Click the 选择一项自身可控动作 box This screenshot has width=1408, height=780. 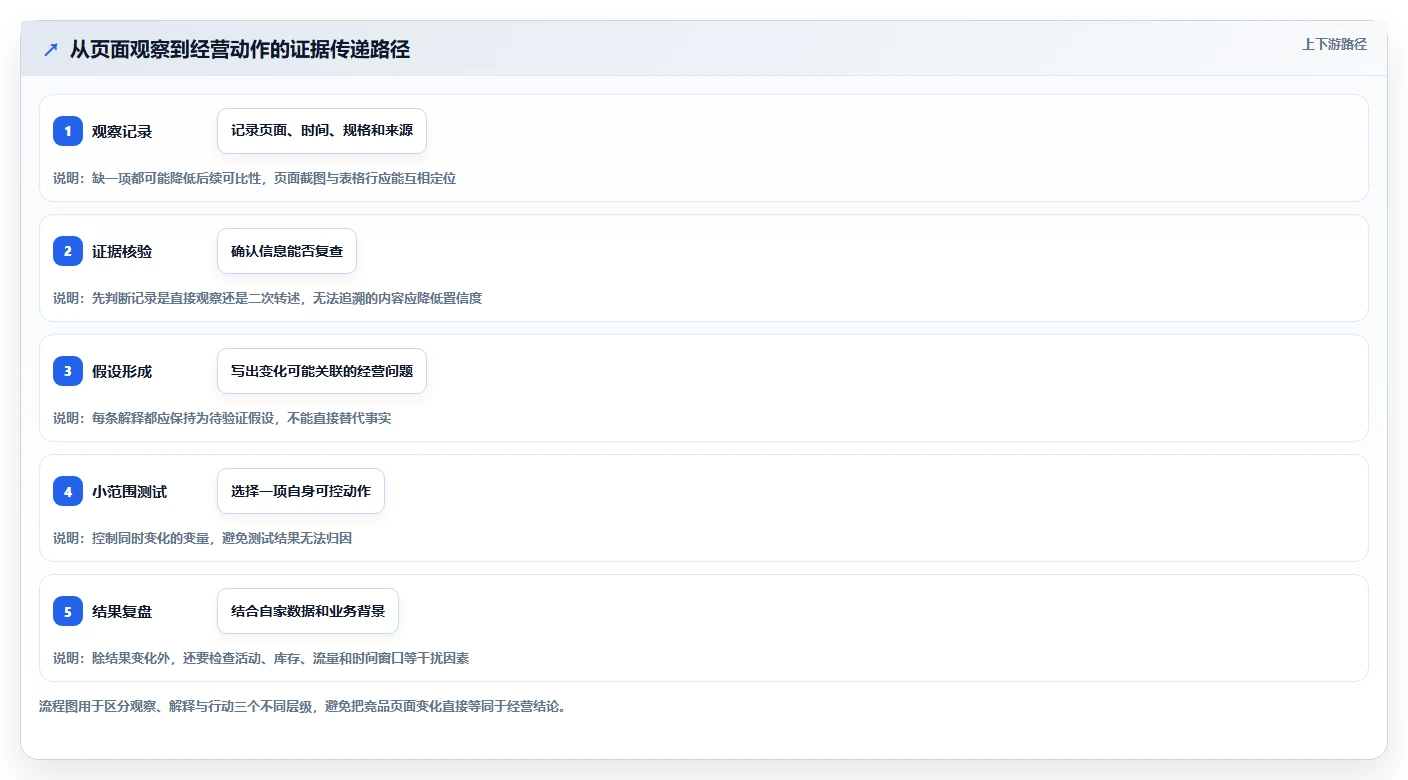click(301, 491)
